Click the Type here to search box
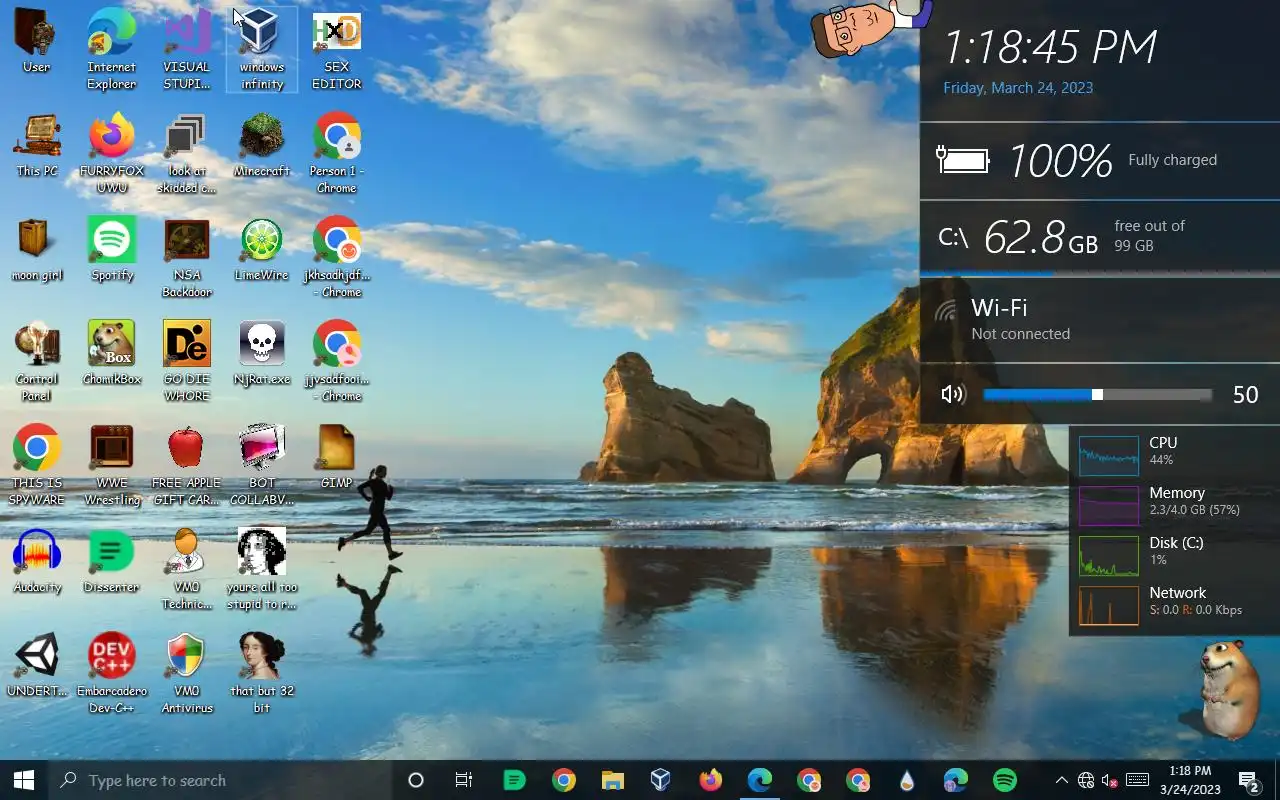Image resolution: width=1280 pixels, height=800 pixels. coord(220,780)
